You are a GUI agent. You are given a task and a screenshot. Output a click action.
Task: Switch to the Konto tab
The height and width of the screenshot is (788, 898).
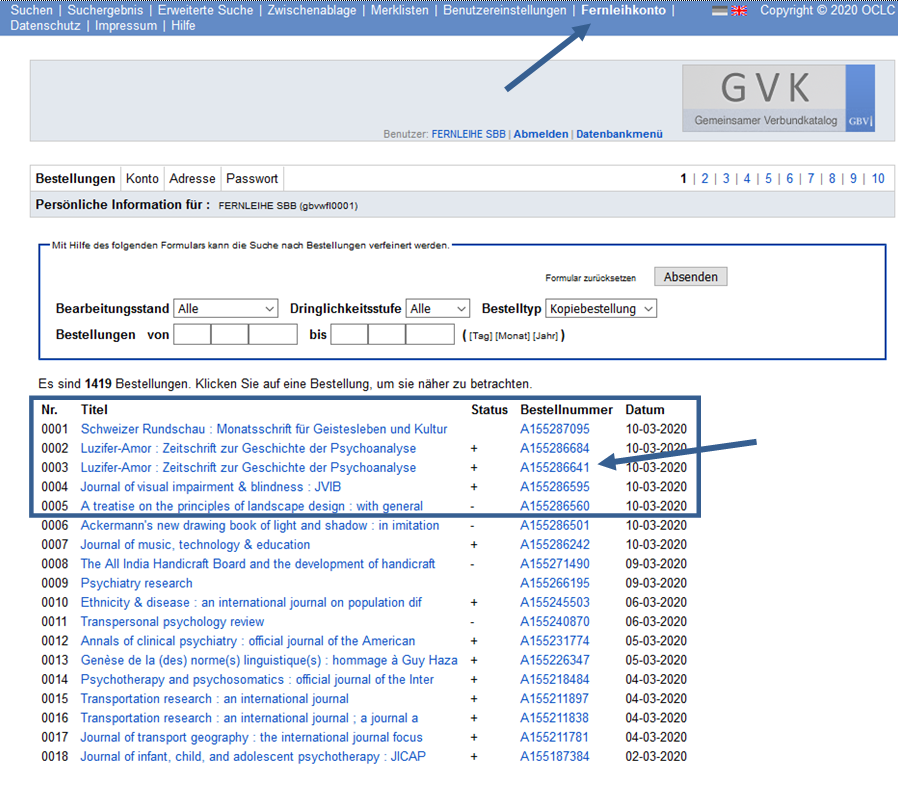coord(142,179)
